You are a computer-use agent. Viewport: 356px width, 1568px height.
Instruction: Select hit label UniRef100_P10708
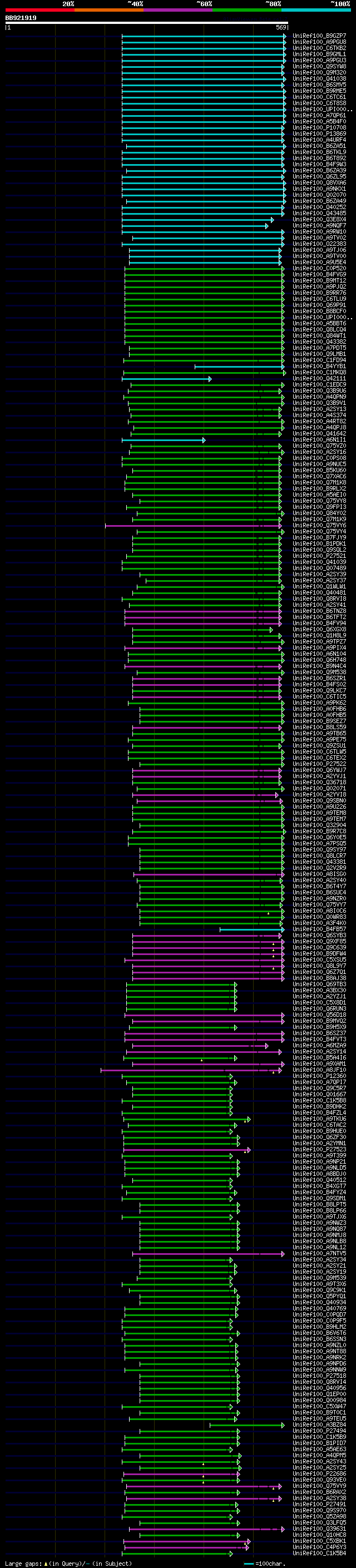(319, 128)
